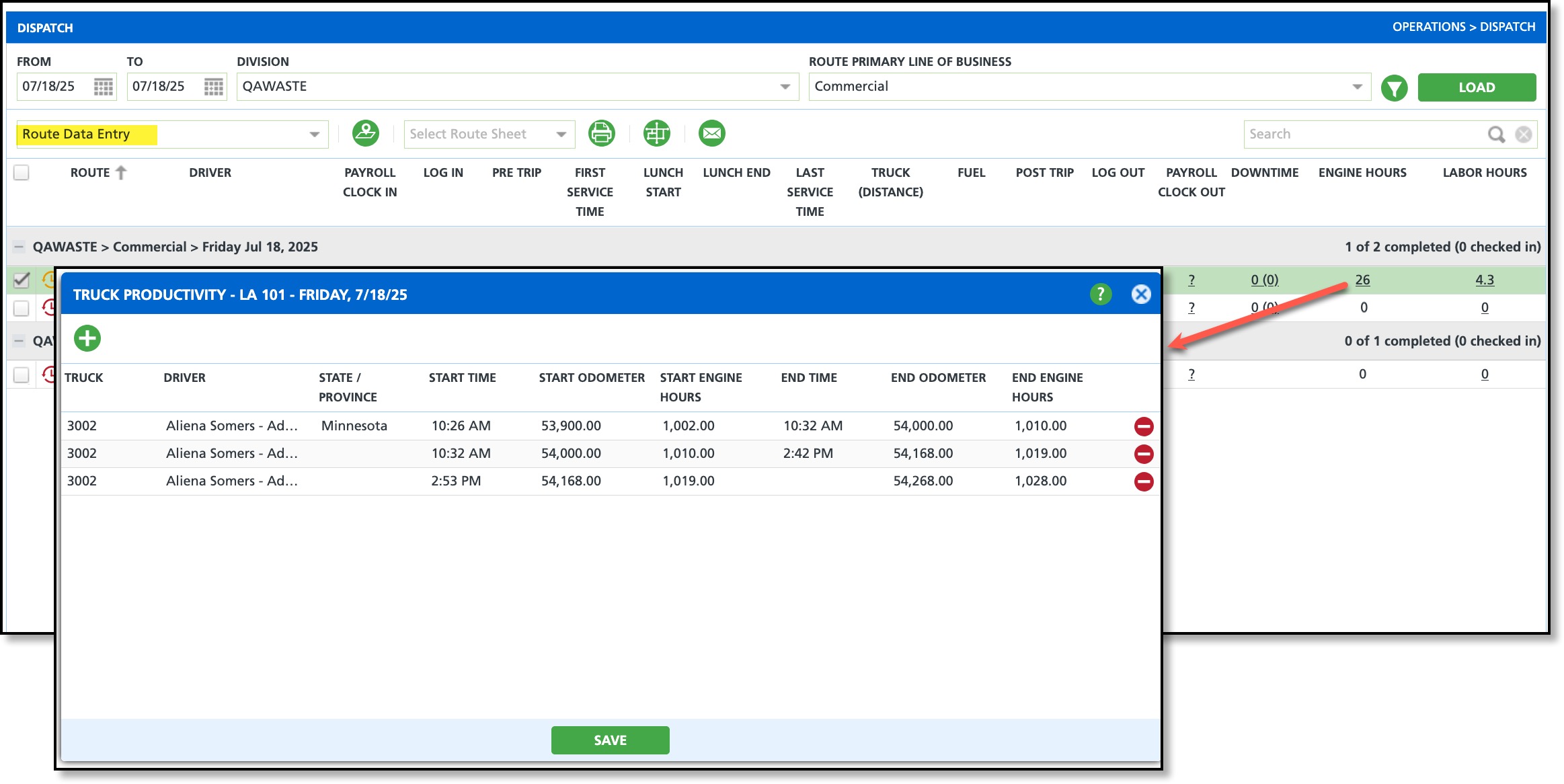Image resolution: width=1564 pixels, height=784 pixels.
Task: Click the green add truck record plus icon
Action: tap(87, 338)
